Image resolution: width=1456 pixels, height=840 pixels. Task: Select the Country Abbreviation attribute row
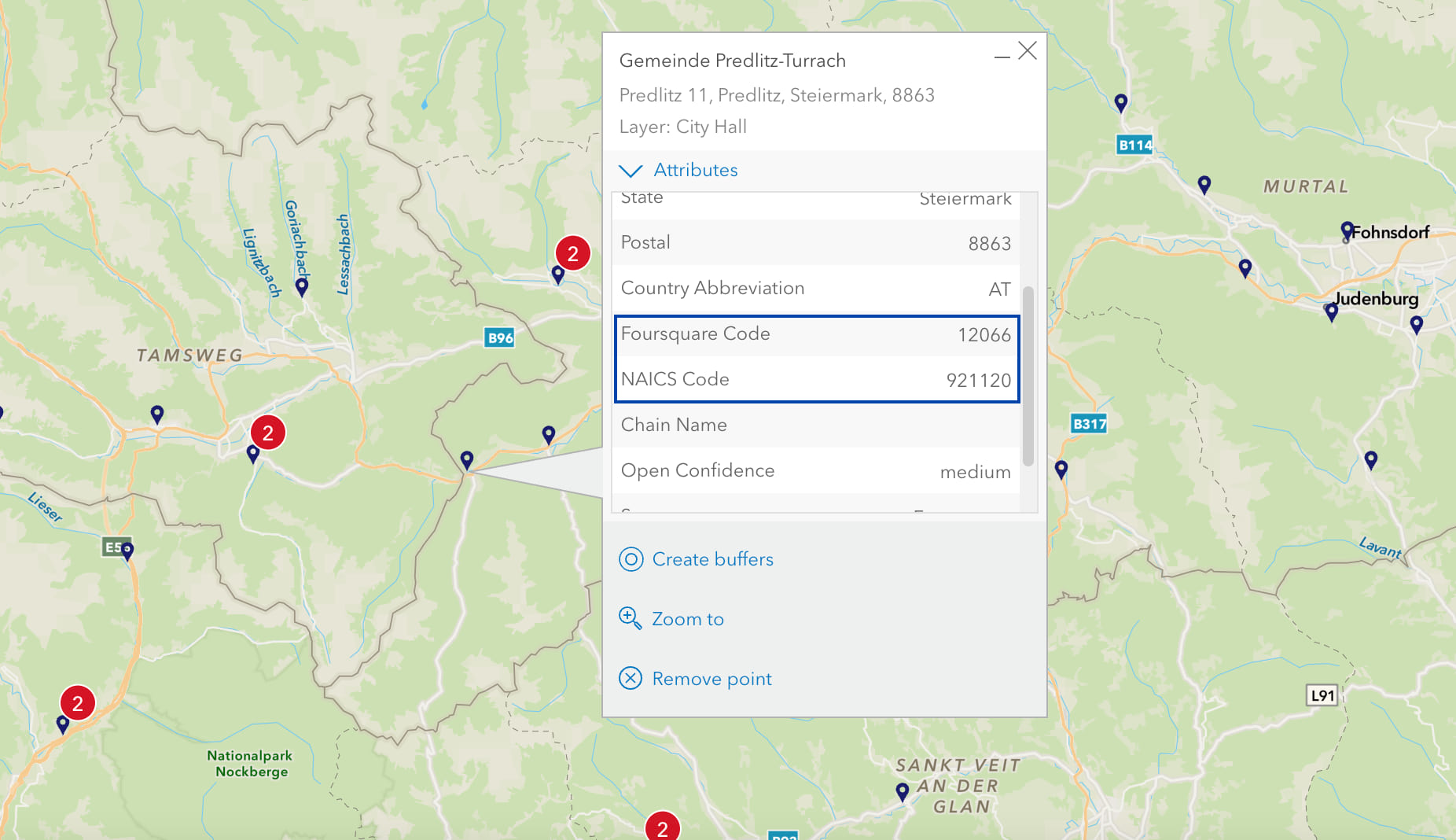816,288
